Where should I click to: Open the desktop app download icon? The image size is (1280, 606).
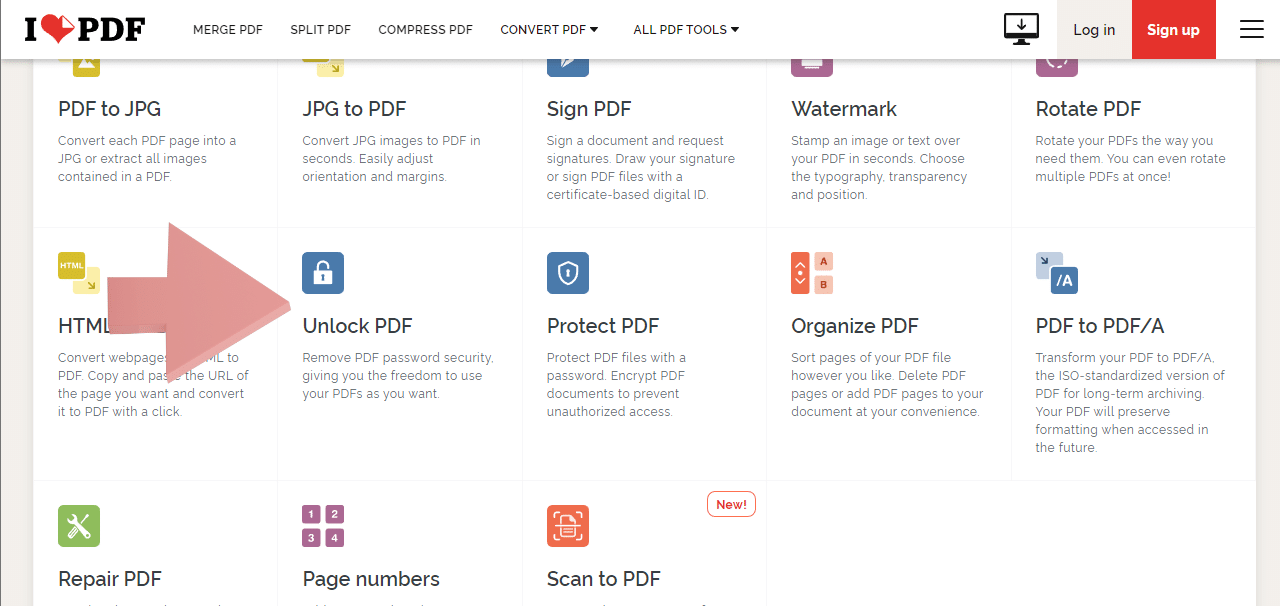pyautogui.click(x=1022, y=29)
